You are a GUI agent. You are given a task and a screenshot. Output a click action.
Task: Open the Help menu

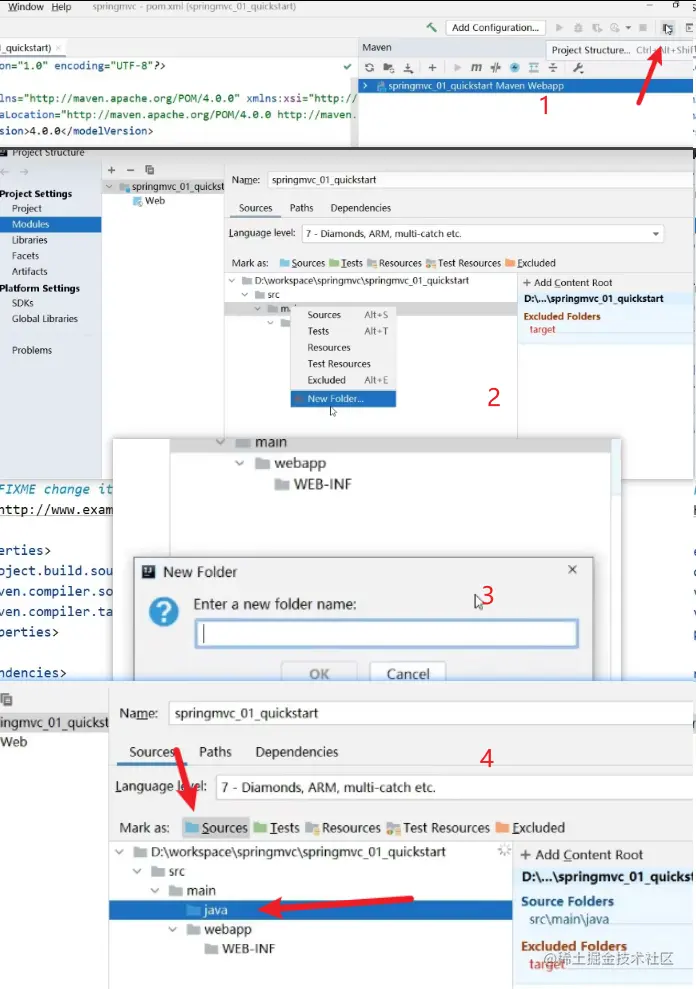[61, 7]
